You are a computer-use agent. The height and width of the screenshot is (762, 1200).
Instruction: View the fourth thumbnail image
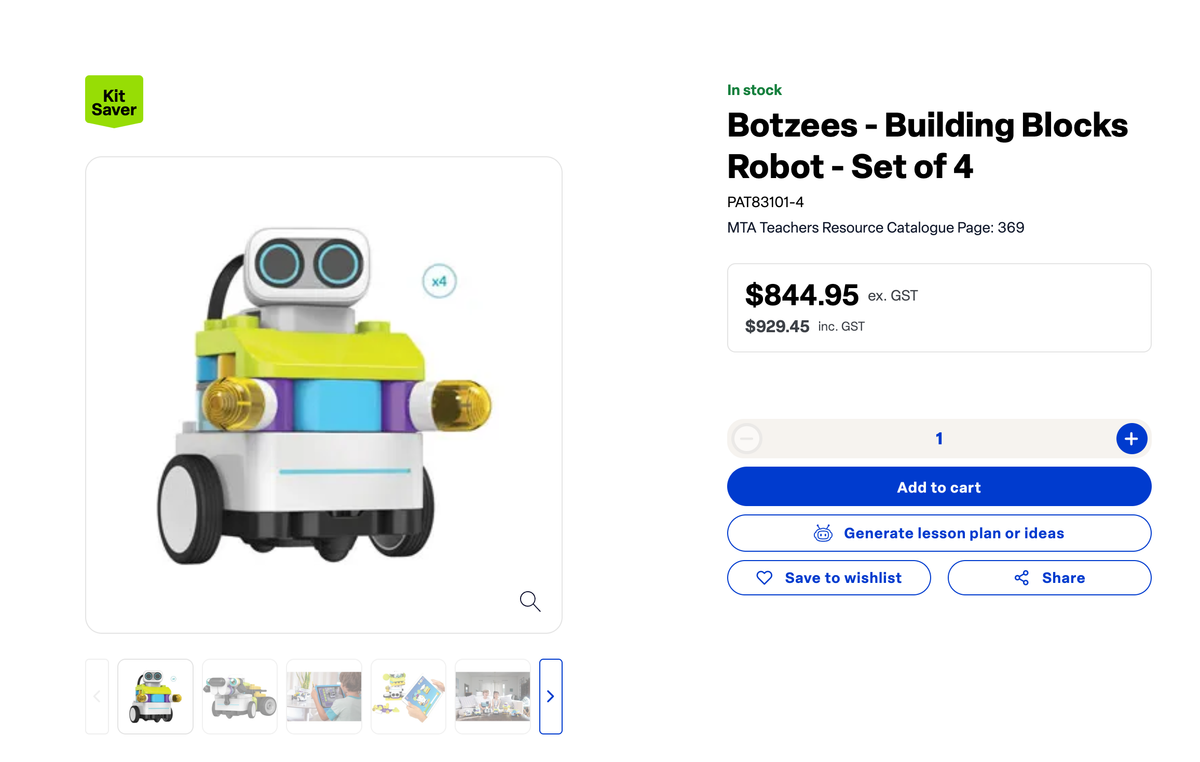pyautogui.click(x=408, y=696)
